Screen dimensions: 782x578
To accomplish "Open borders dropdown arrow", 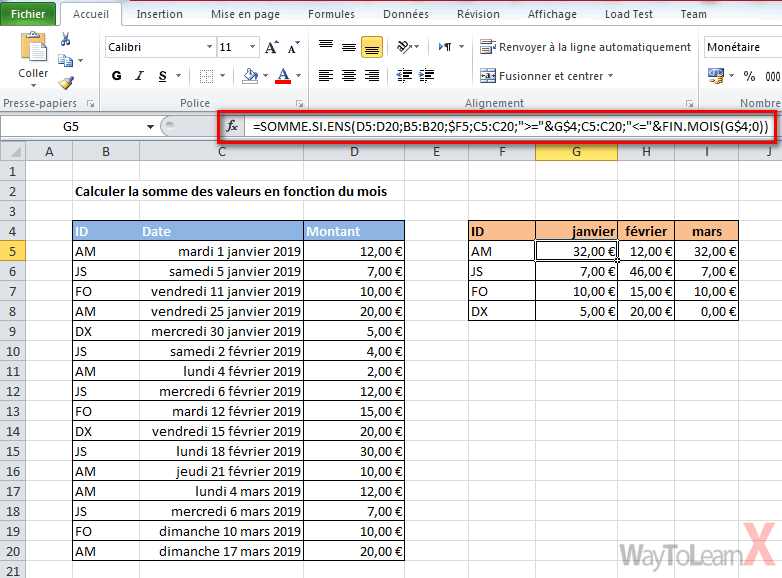I will pyautogui.click(x=222, y=76).
